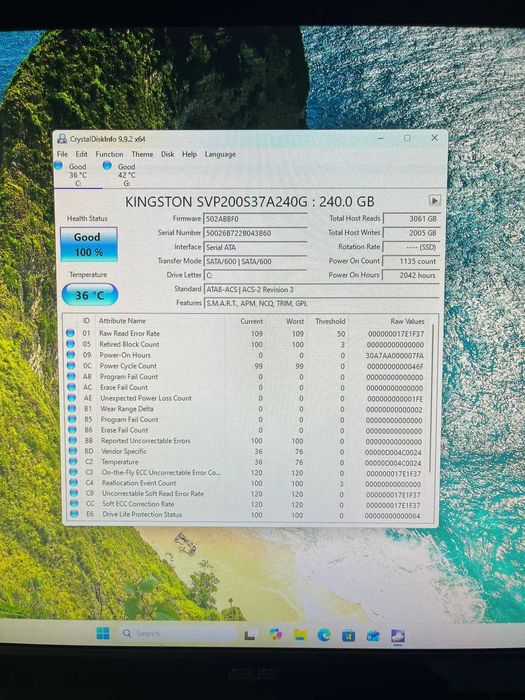This screenshot has width=525, height=700.
Task: Select the Good 42 °C G: drive tab
Action: 120,175
